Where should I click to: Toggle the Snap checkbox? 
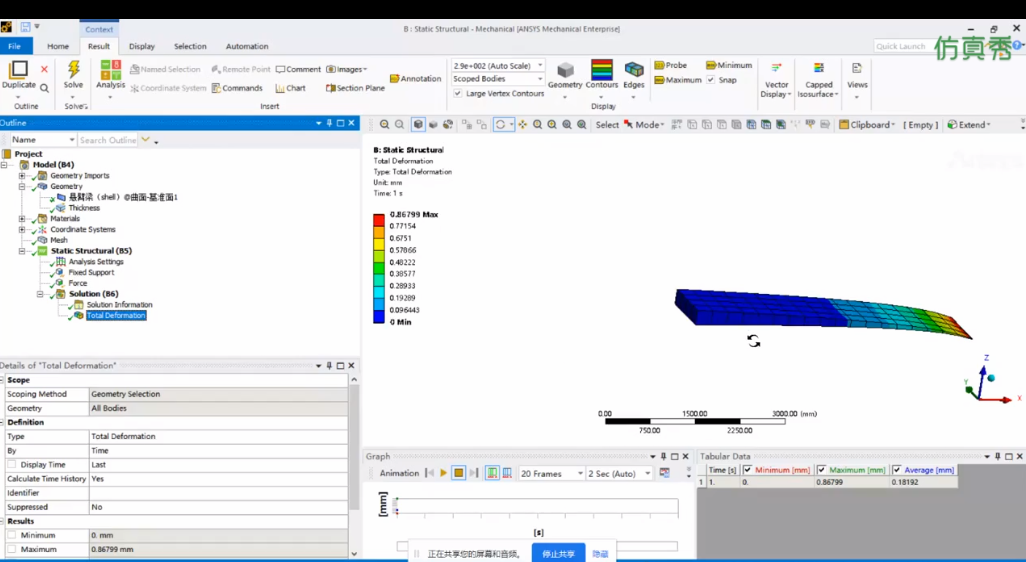[x=711, y=80]
